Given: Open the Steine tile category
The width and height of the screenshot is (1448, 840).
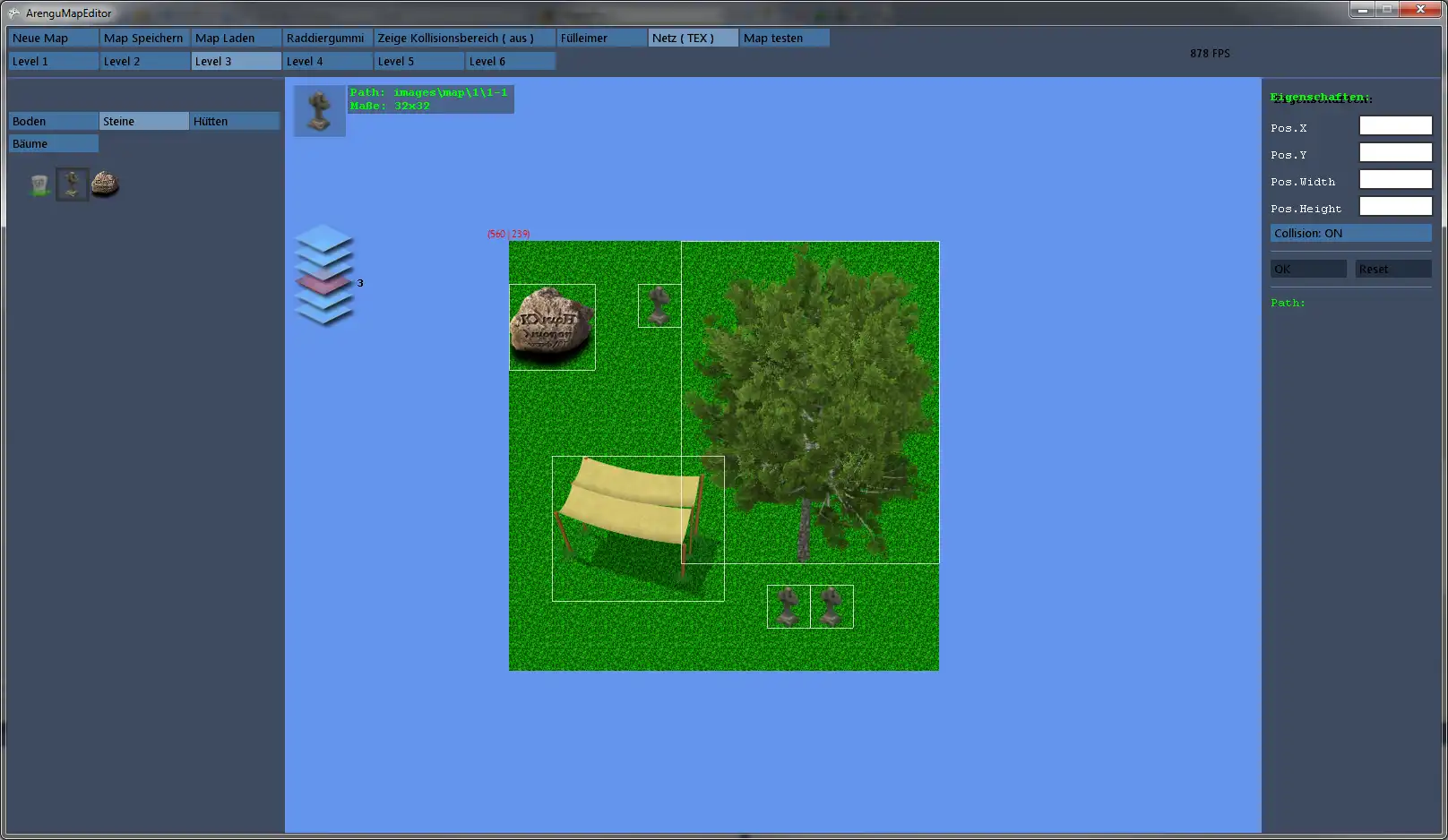Looking at the screenshot, I should tap(144, 121).
